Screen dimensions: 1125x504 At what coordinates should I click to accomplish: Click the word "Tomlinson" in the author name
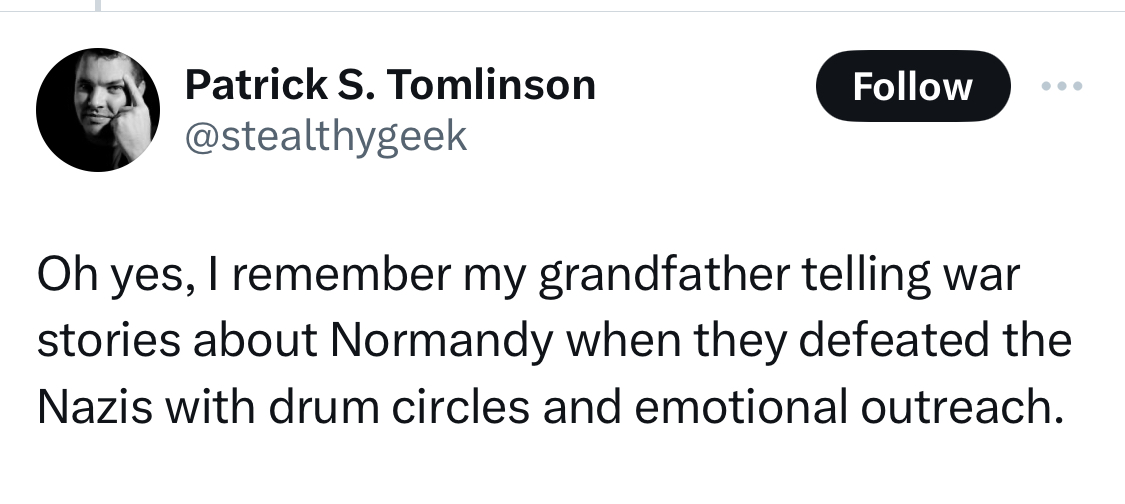(492, 85)
